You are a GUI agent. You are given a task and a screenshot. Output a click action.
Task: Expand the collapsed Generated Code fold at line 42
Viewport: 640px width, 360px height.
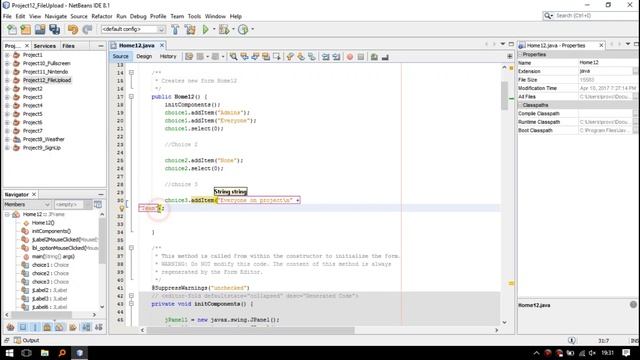point(131,296)
